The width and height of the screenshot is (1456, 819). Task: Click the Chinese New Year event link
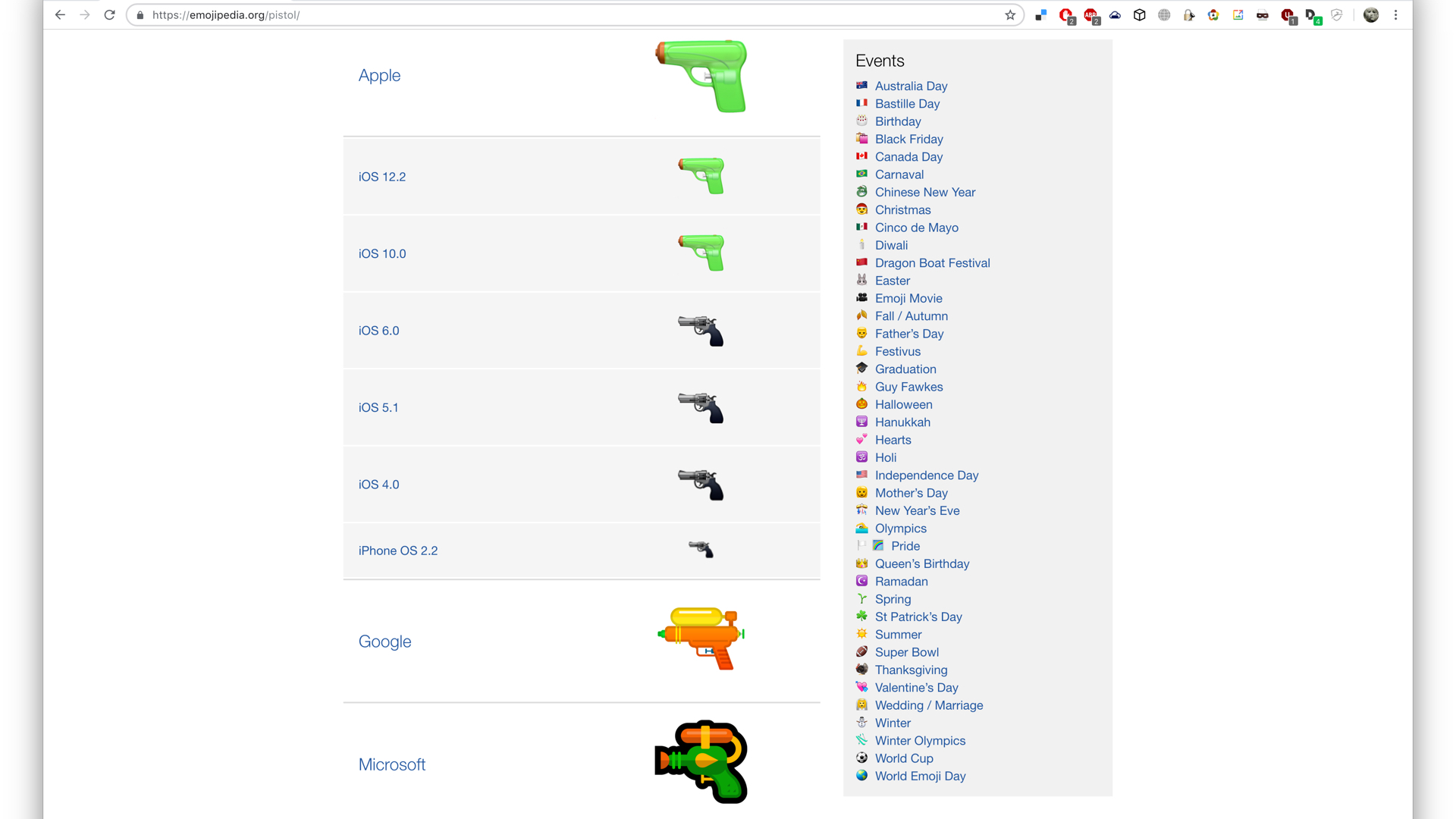[x=924, y=192]
